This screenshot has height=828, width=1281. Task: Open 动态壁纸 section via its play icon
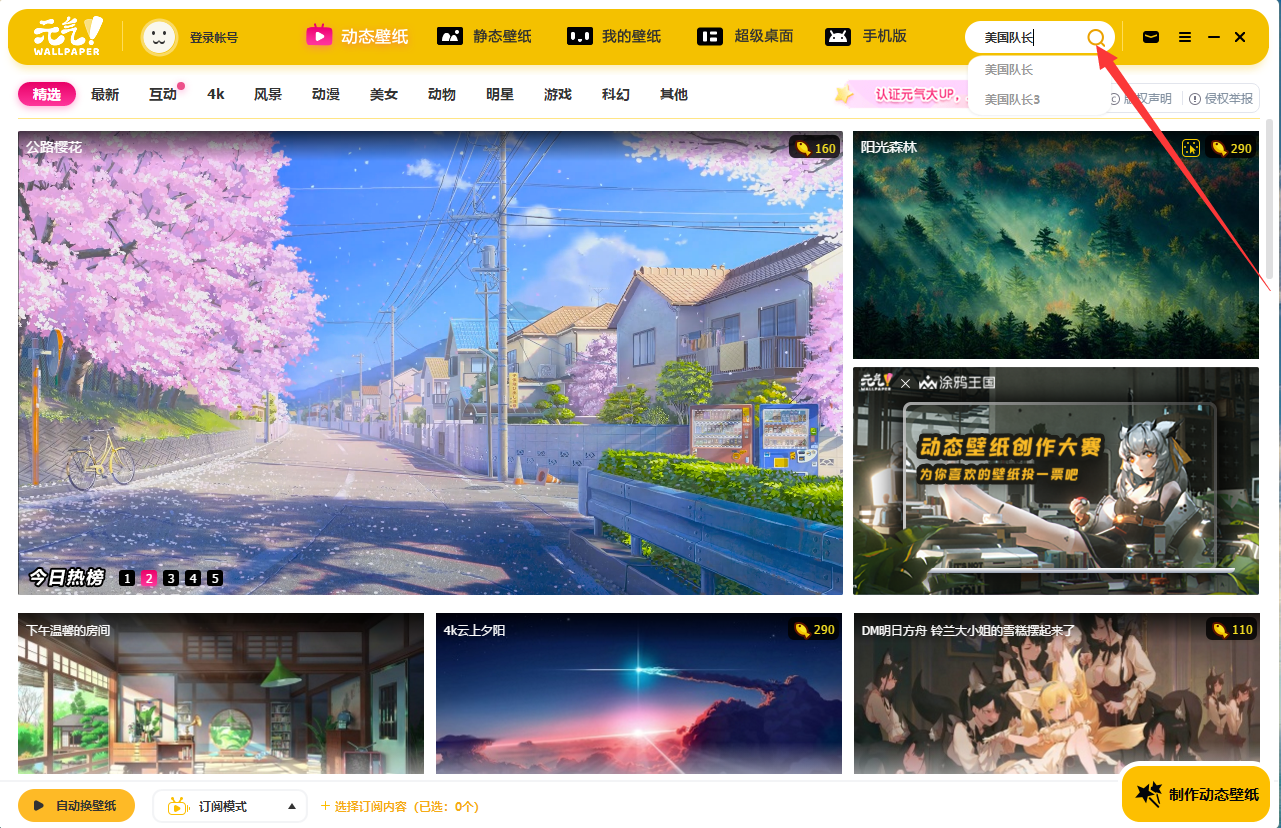[318, 36]
